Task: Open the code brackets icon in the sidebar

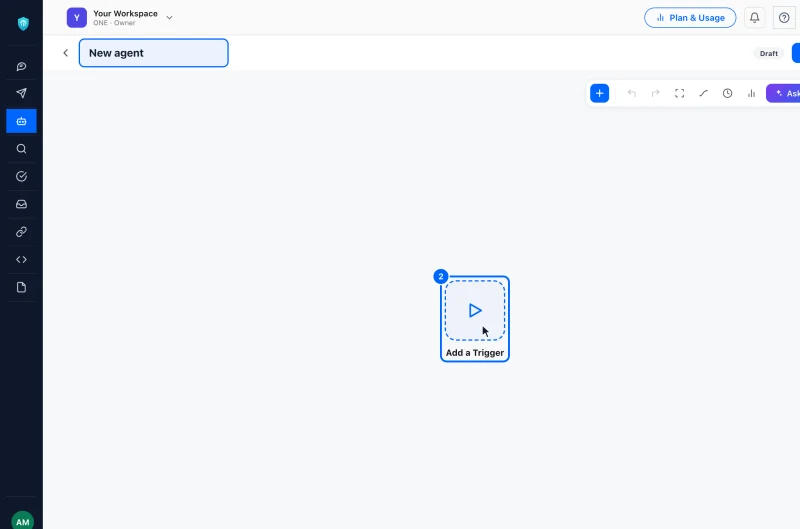Action: click(21, 259)
